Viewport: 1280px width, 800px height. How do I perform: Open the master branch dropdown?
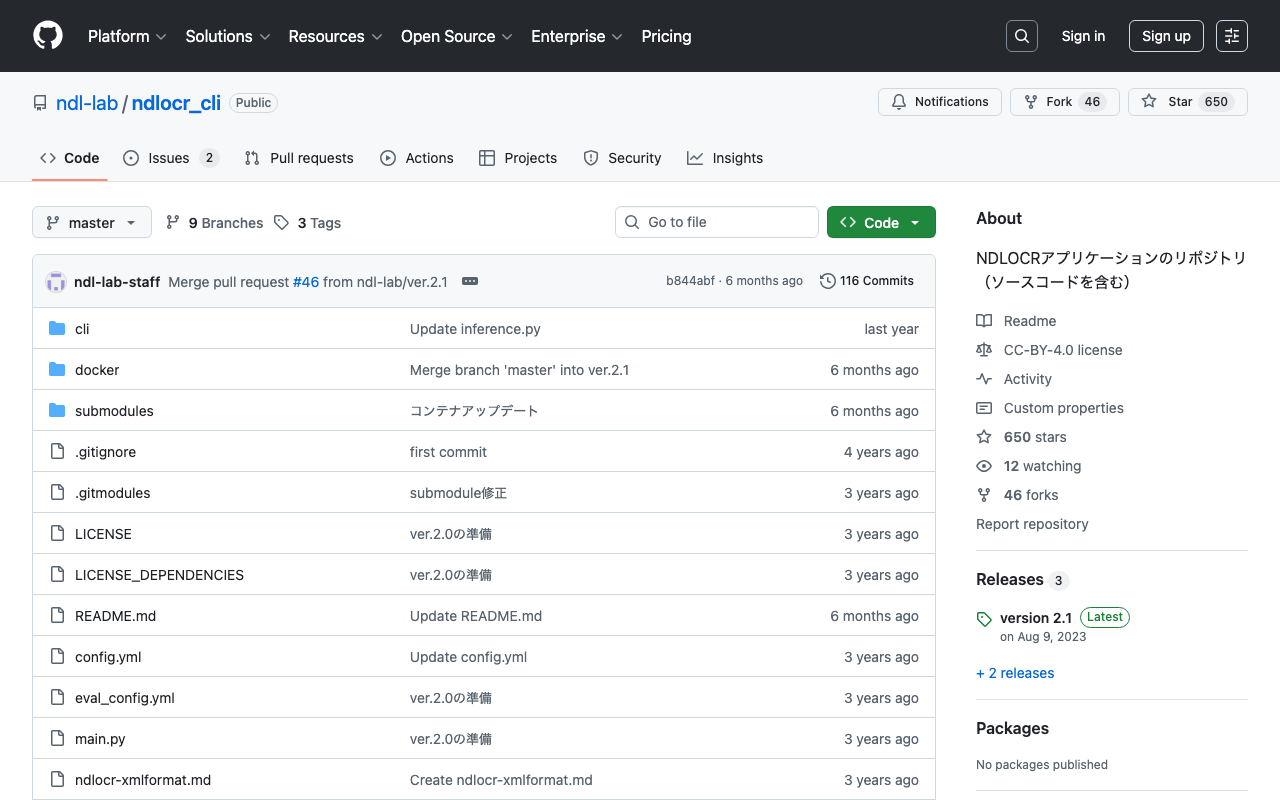click(92, 223)
